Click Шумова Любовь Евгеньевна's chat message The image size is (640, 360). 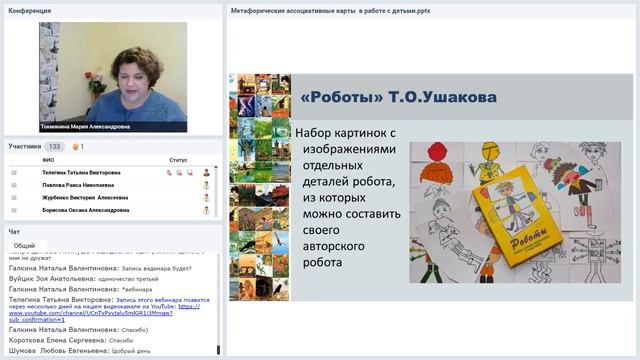click(x=80, y=351)
